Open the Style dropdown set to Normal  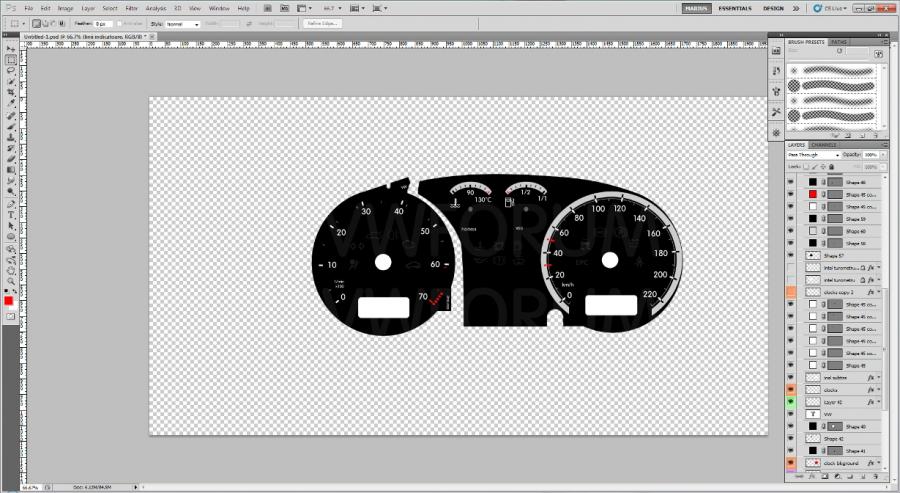tap(182, 23)
